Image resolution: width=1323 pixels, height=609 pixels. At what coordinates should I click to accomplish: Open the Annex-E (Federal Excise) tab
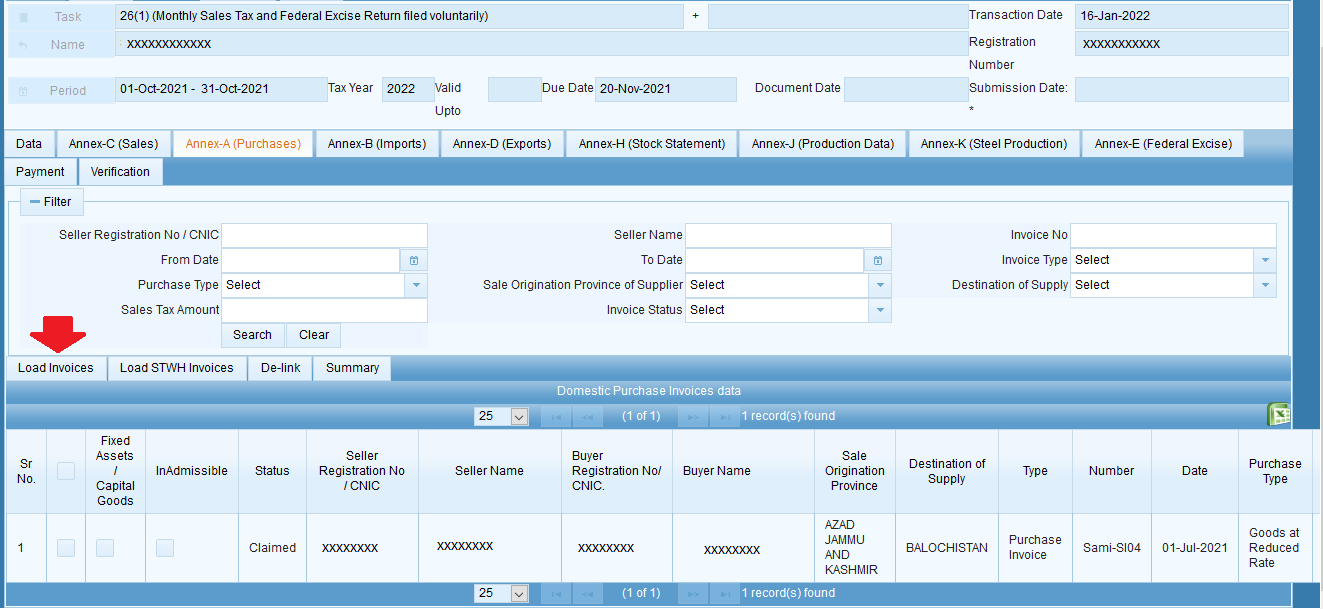point(1163,144)
